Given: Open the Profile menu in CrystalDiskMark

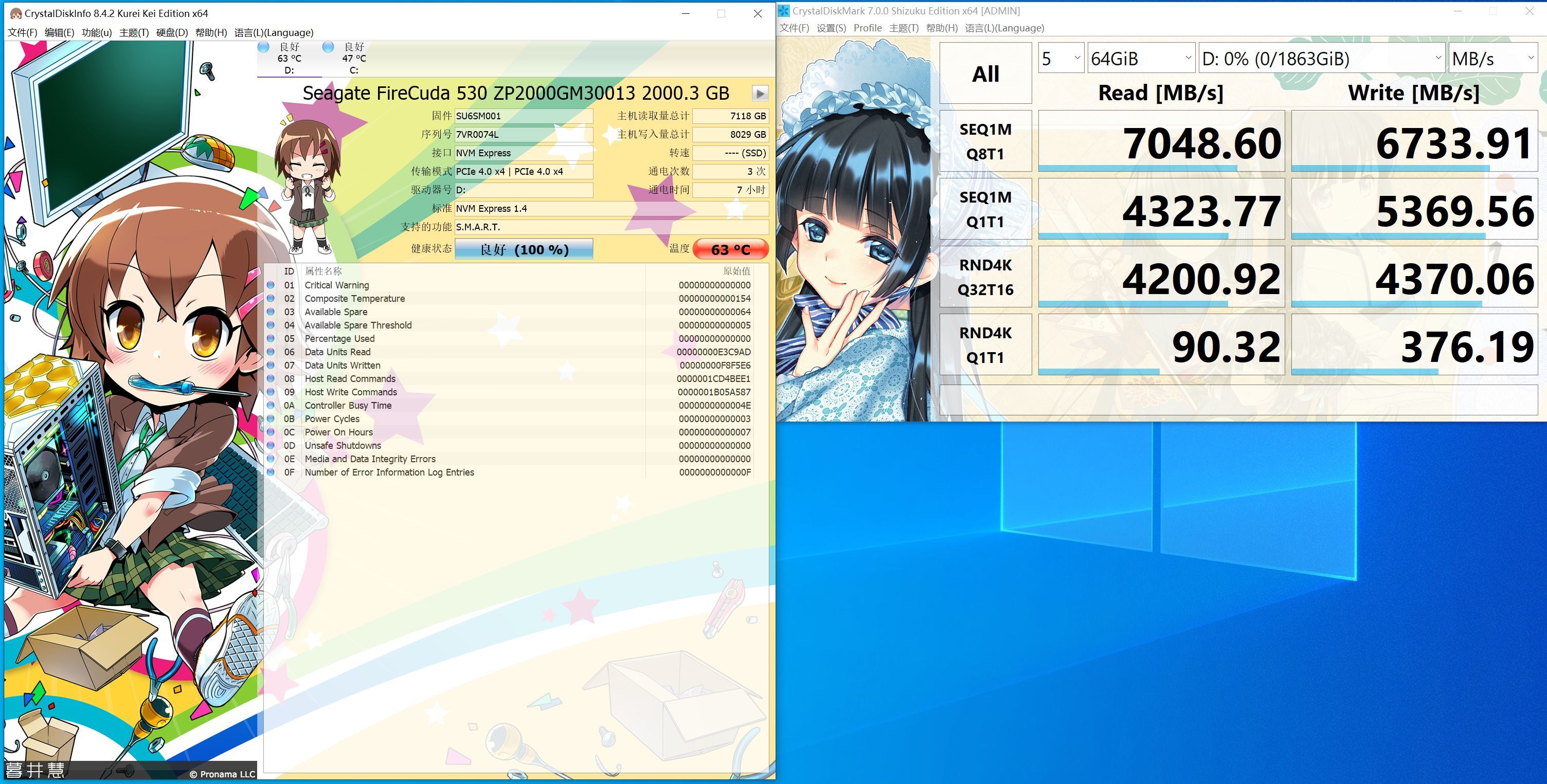Looking at the screenshot, I should (x=867, y=28).
